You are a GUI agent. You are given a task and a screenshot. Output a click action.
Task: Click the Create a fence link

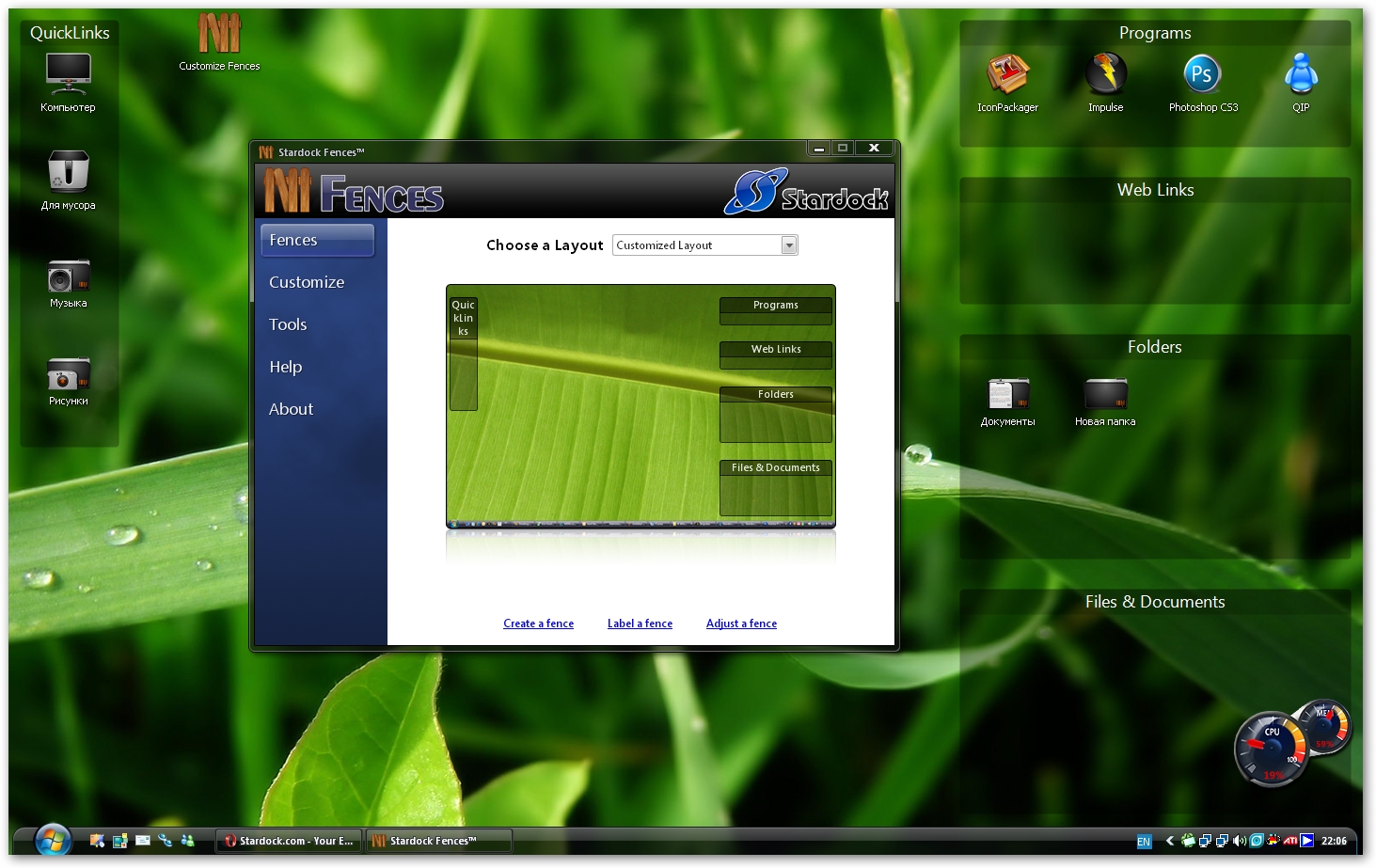point(538,623)
